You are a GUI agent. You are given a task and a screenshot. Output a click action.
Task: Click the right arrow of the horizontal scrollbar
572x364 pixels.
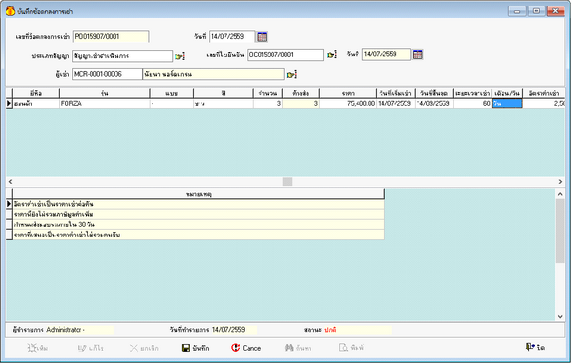click(x=560, y=182)
